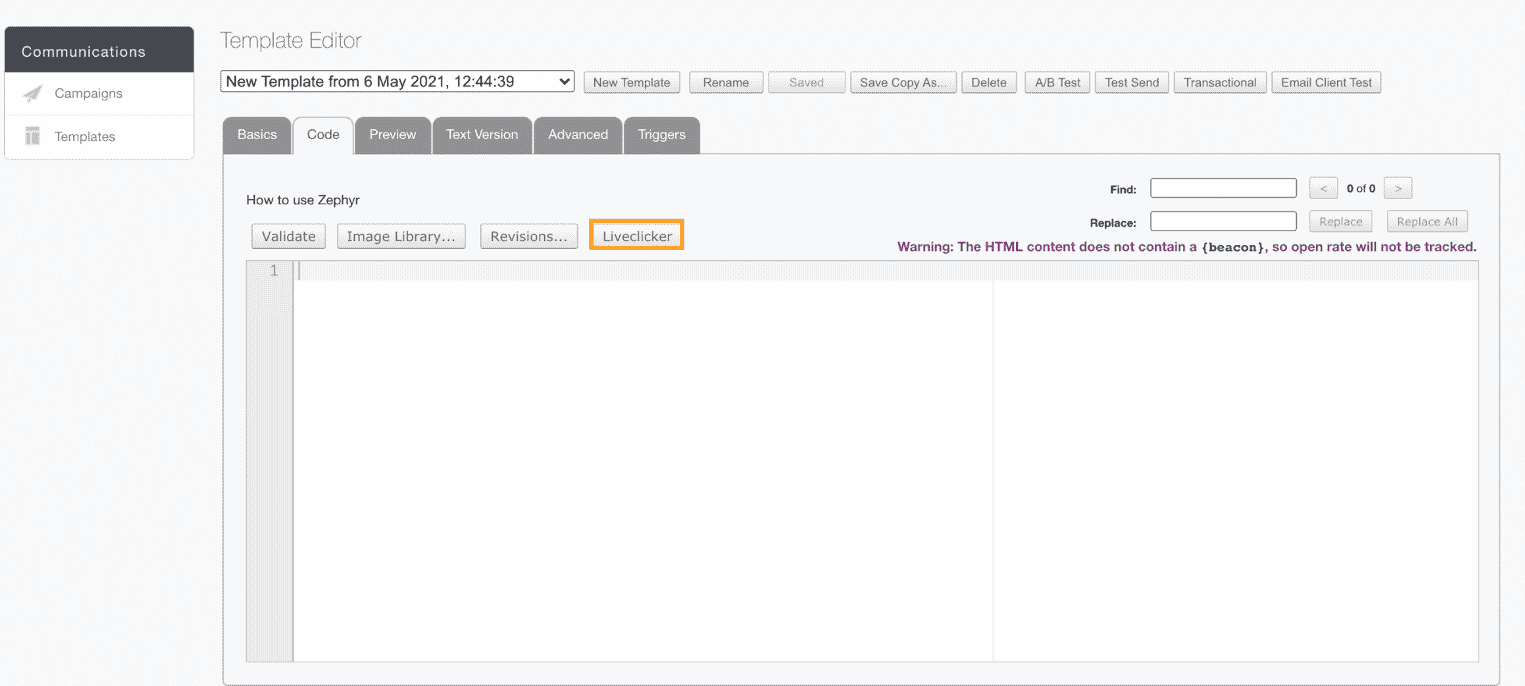1525x686 pixels.
Task: Click the Templates grid icon in sidebar
Action: coord(34,136)
